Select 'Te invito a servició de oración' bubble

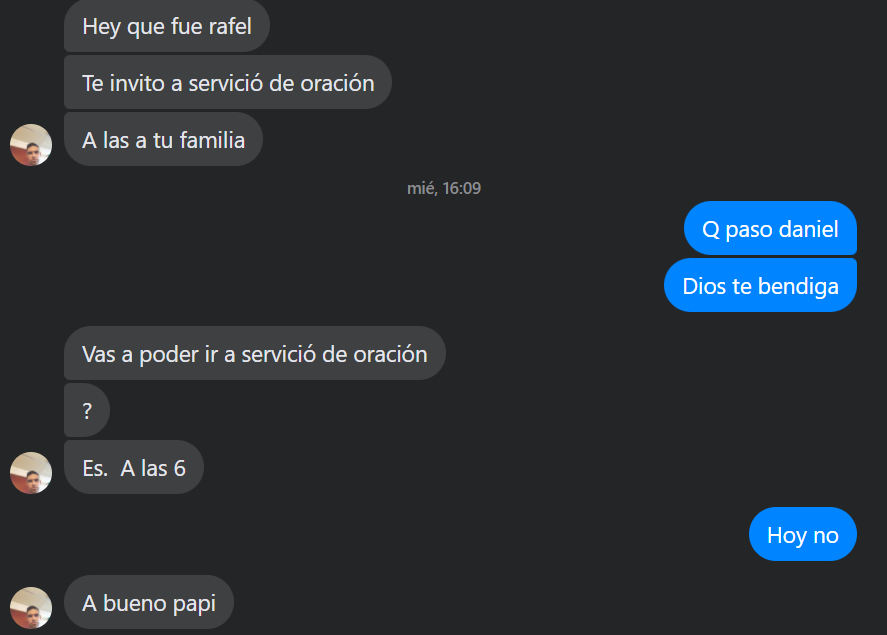pos(228,83)
